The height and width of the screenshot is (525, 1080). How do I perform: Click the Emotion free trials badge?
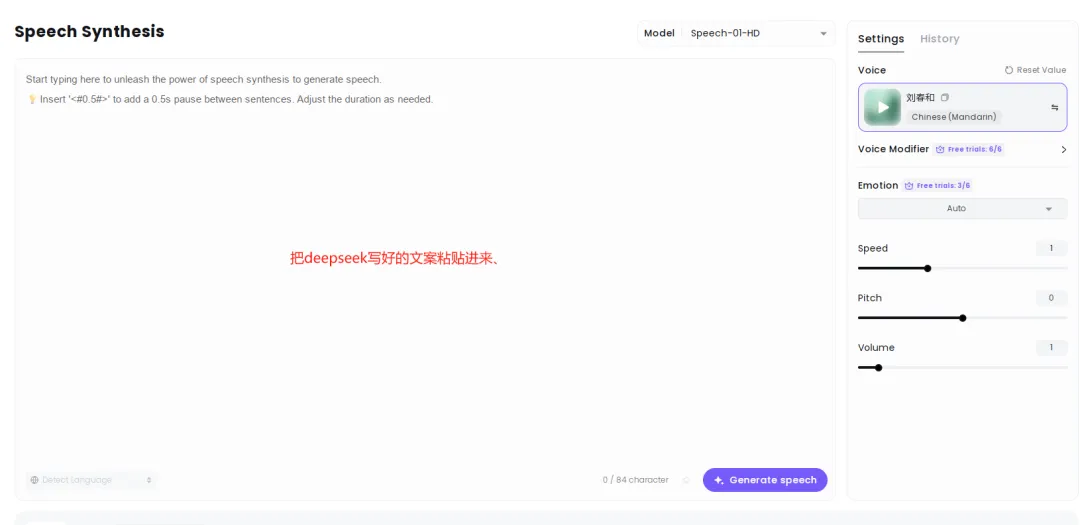[937, 186]
